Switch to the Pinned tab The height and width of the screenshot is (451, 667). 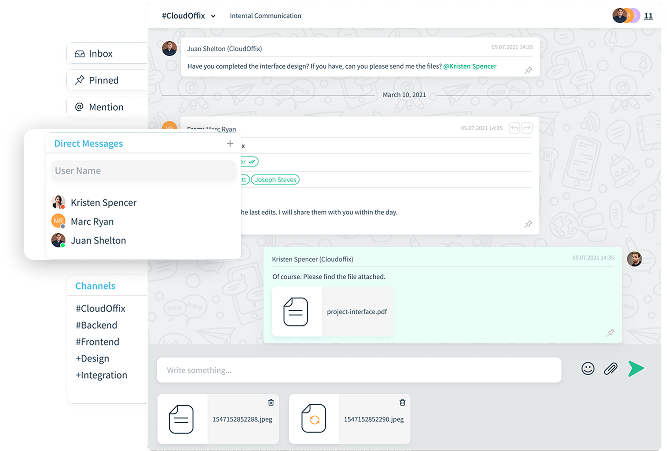pyautogui.click(x=103, y=80)
